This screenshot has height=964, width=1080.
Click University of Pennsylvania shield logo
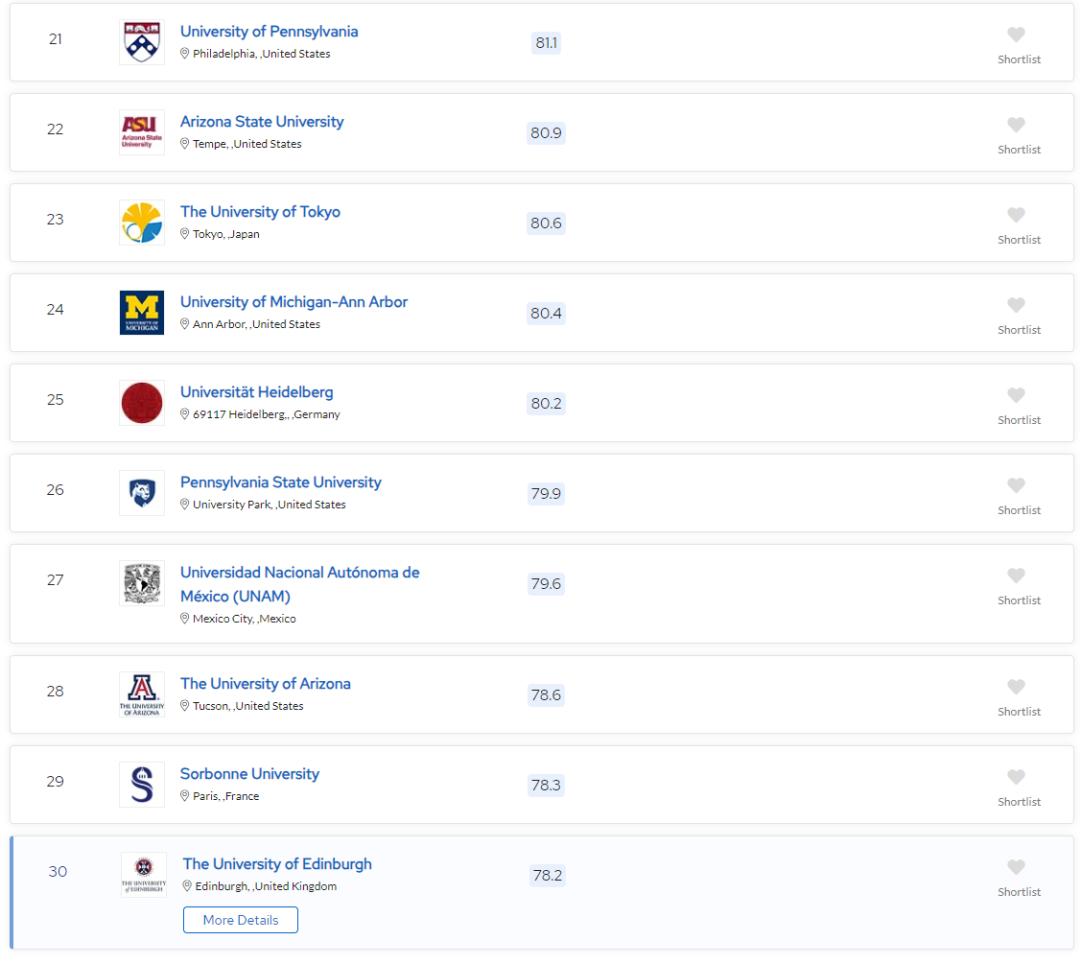click(139, 42)
